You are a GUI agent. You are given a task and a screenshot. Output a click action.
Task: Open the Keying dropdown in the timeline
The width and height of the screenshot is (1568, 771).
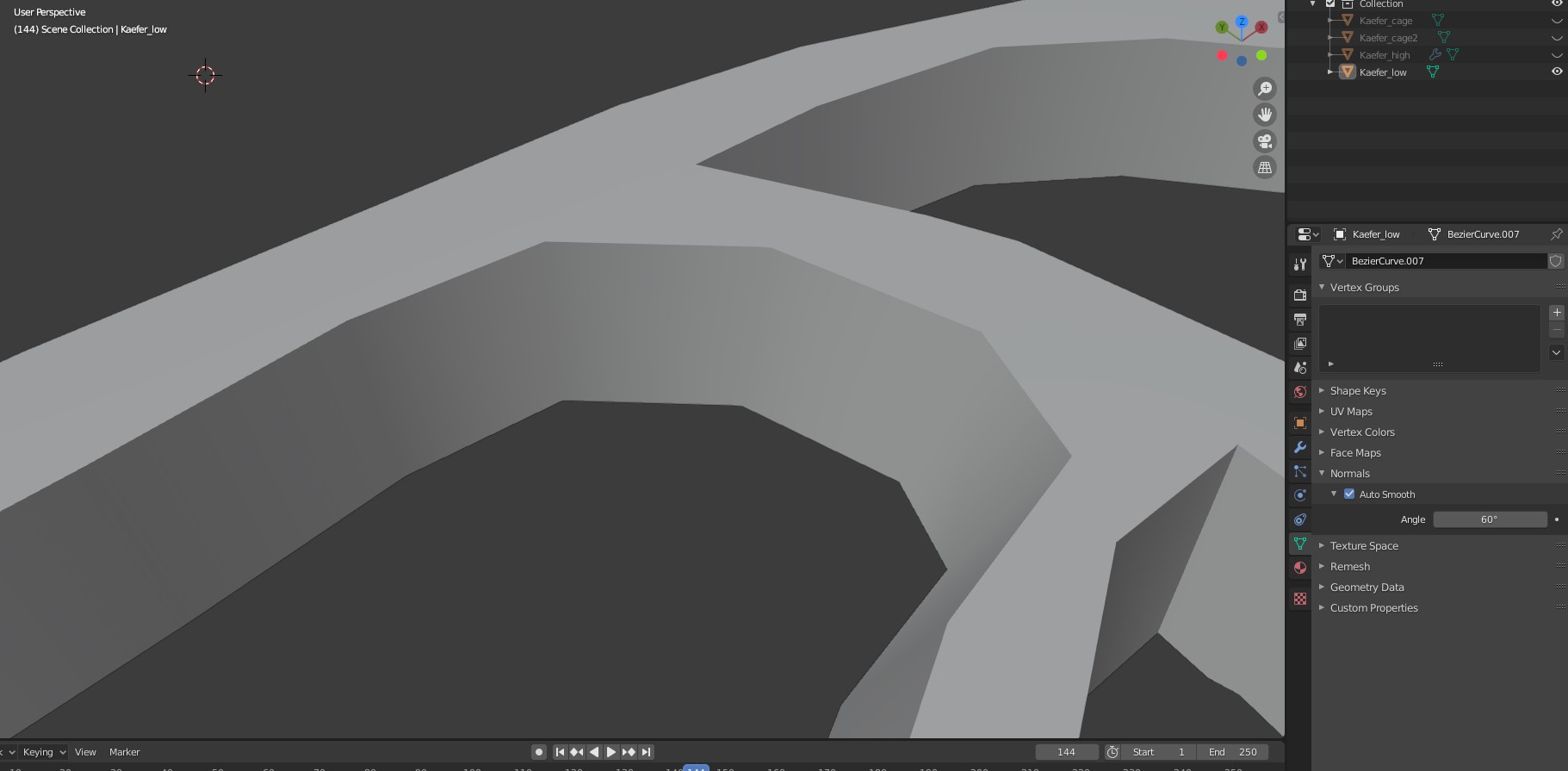point(44,752)
